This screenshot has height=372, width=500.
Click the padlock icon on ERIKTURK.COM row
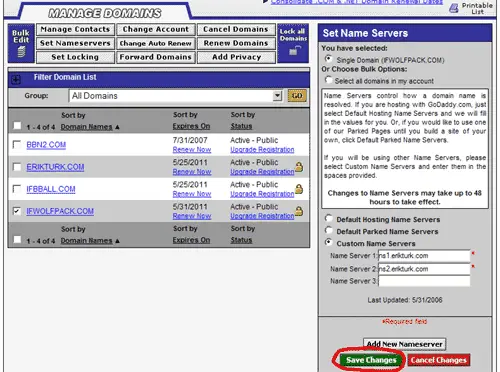tap(299, 166)
